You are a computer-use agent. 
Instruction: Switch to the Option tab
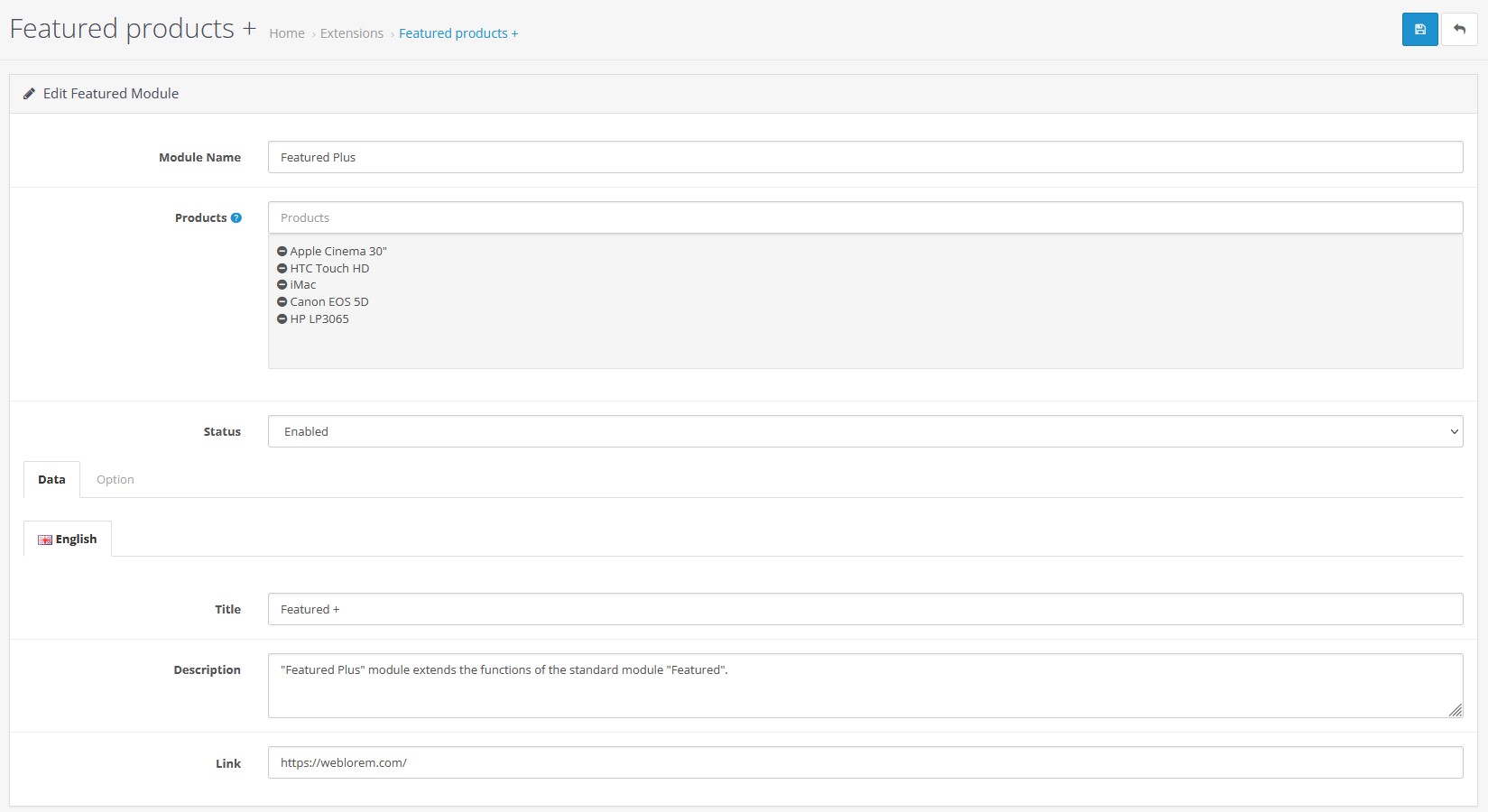[115, 480]
